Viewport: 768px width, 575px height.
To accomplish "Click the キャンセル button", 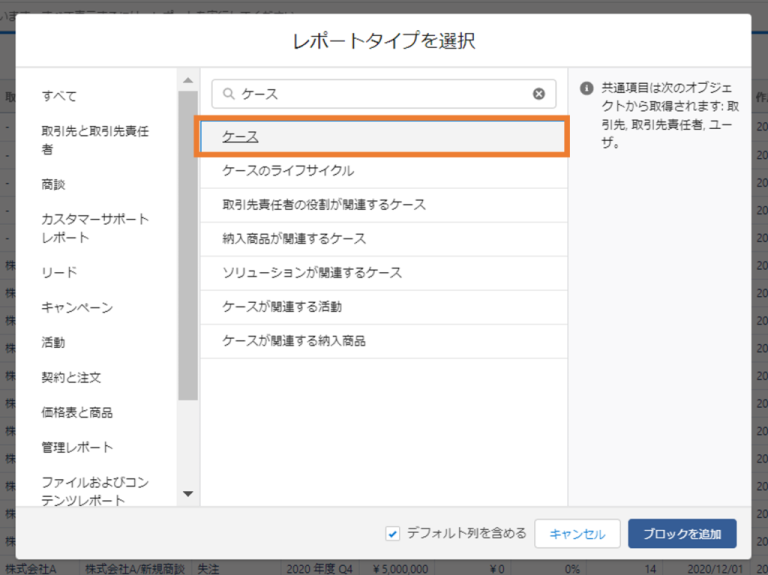I will pyautogui.click(x=577, y=534).
